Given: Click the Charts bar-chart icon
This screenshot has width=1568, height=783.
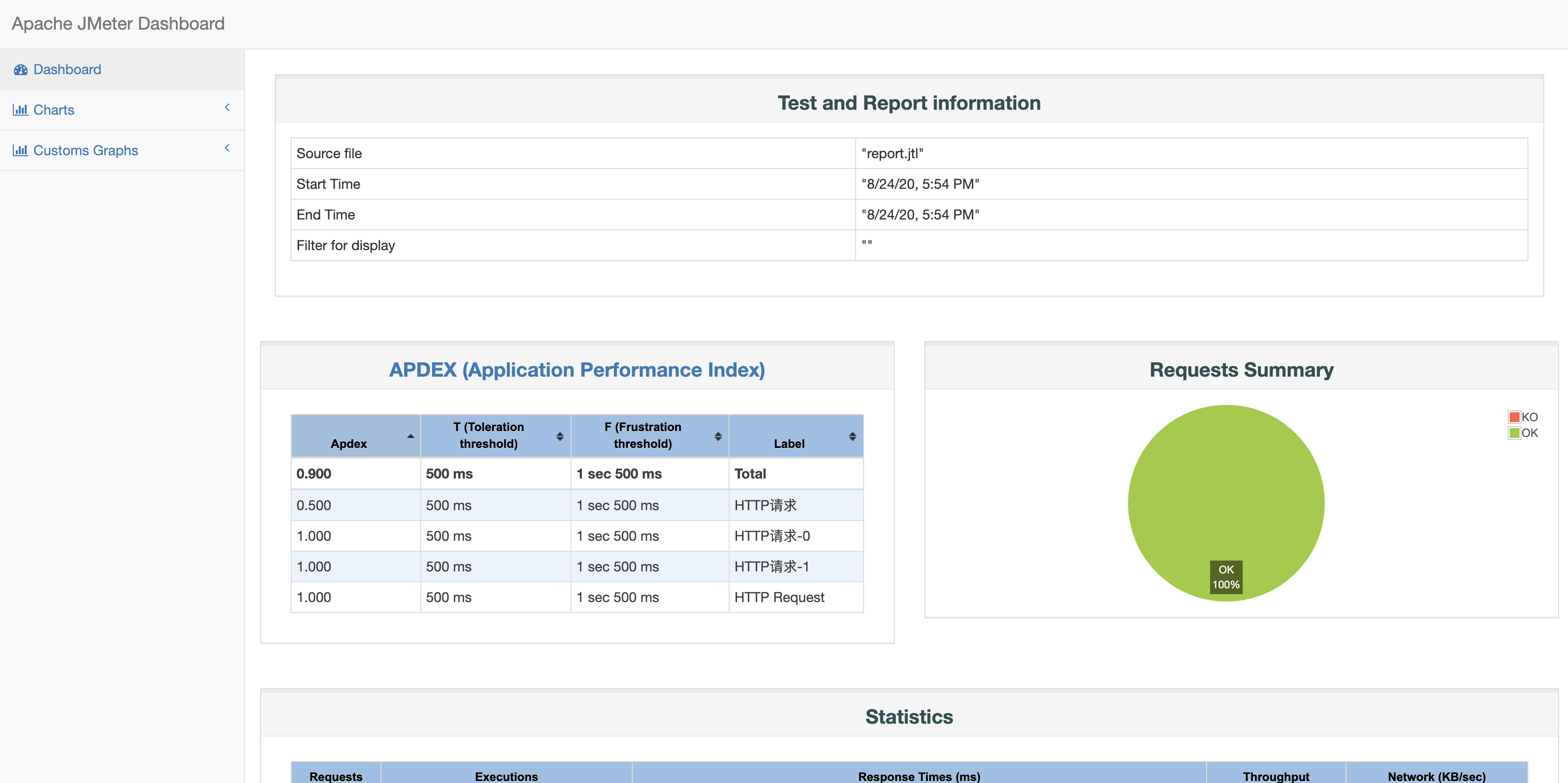Looking at the screenshot, I should (20, 110).
